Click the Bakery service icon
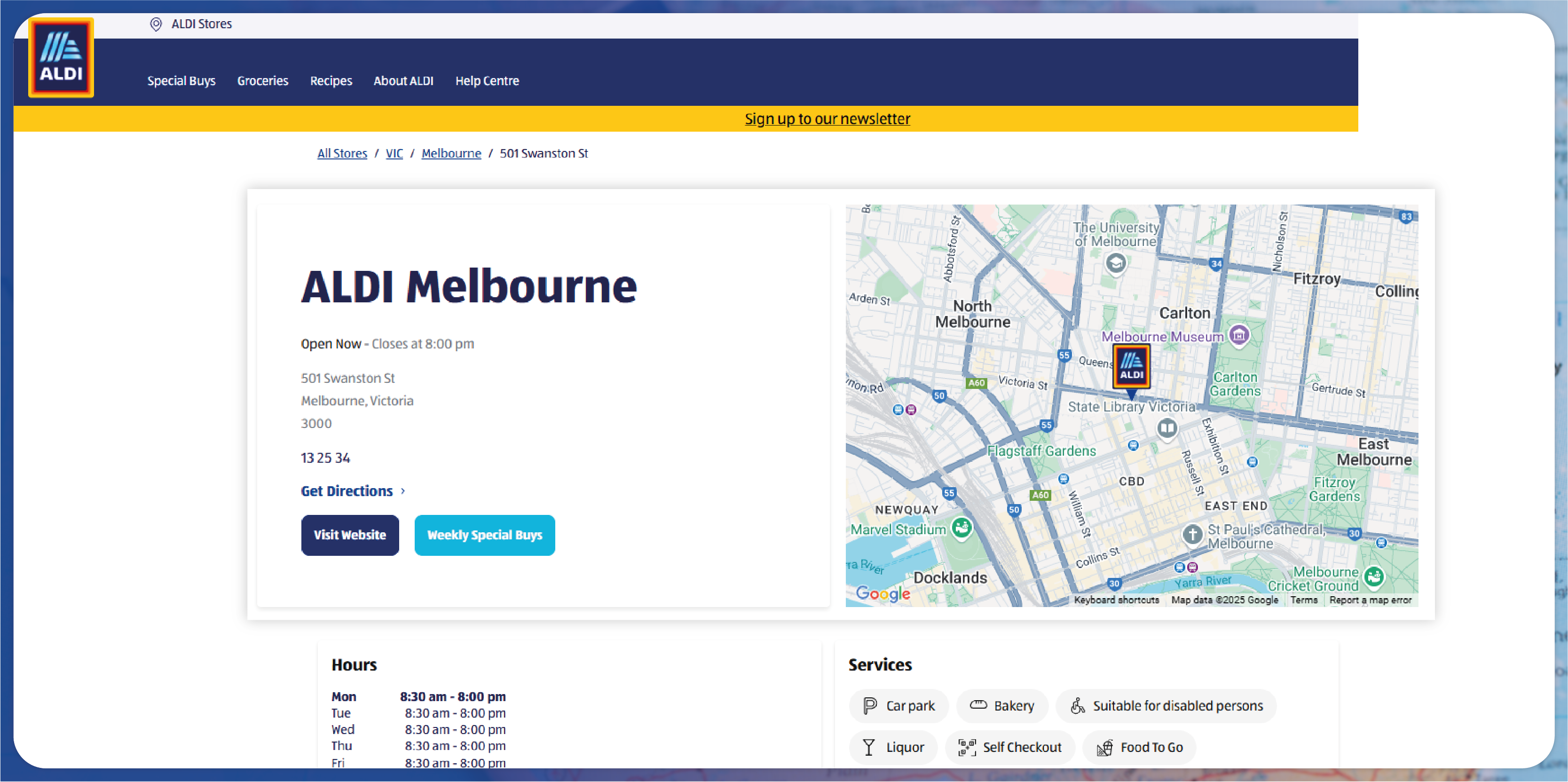 click(978, 705)
